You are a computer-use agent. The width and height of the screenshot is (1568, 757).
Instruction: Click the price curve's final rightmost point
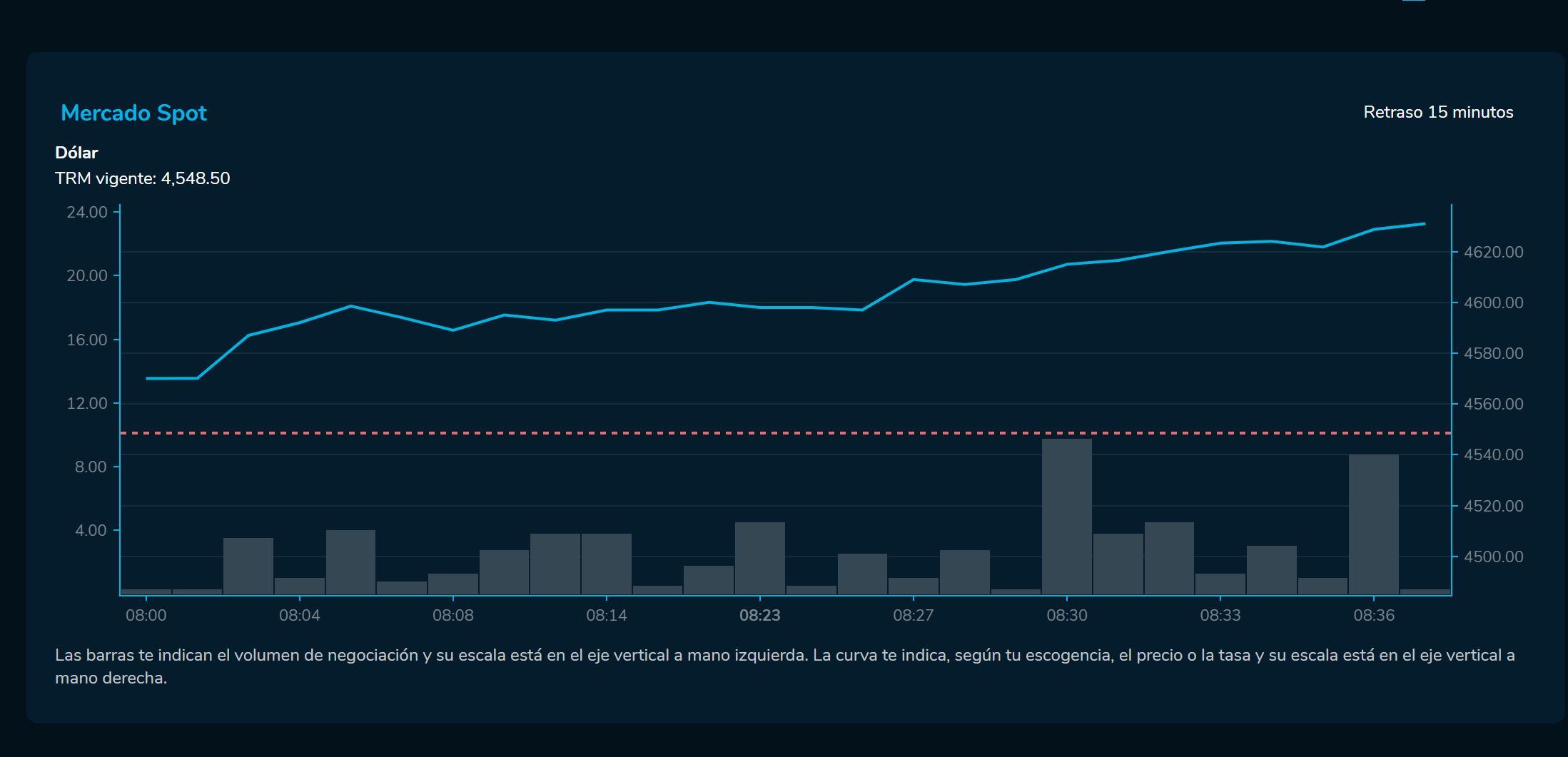(1424, 224)
